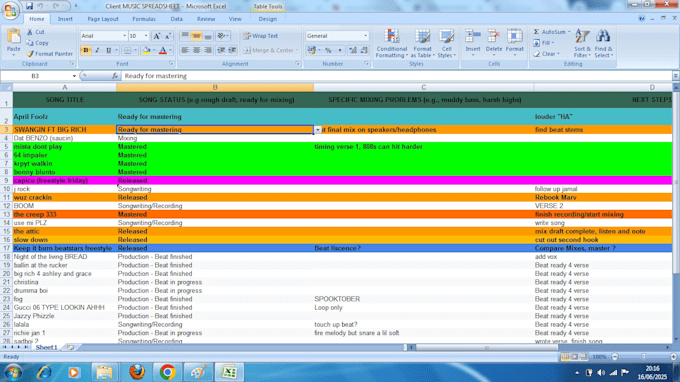The height and width of the screenshot is (382, 680).
Task: Open the Orientation text rotation icon
Action: pos(221,36)
